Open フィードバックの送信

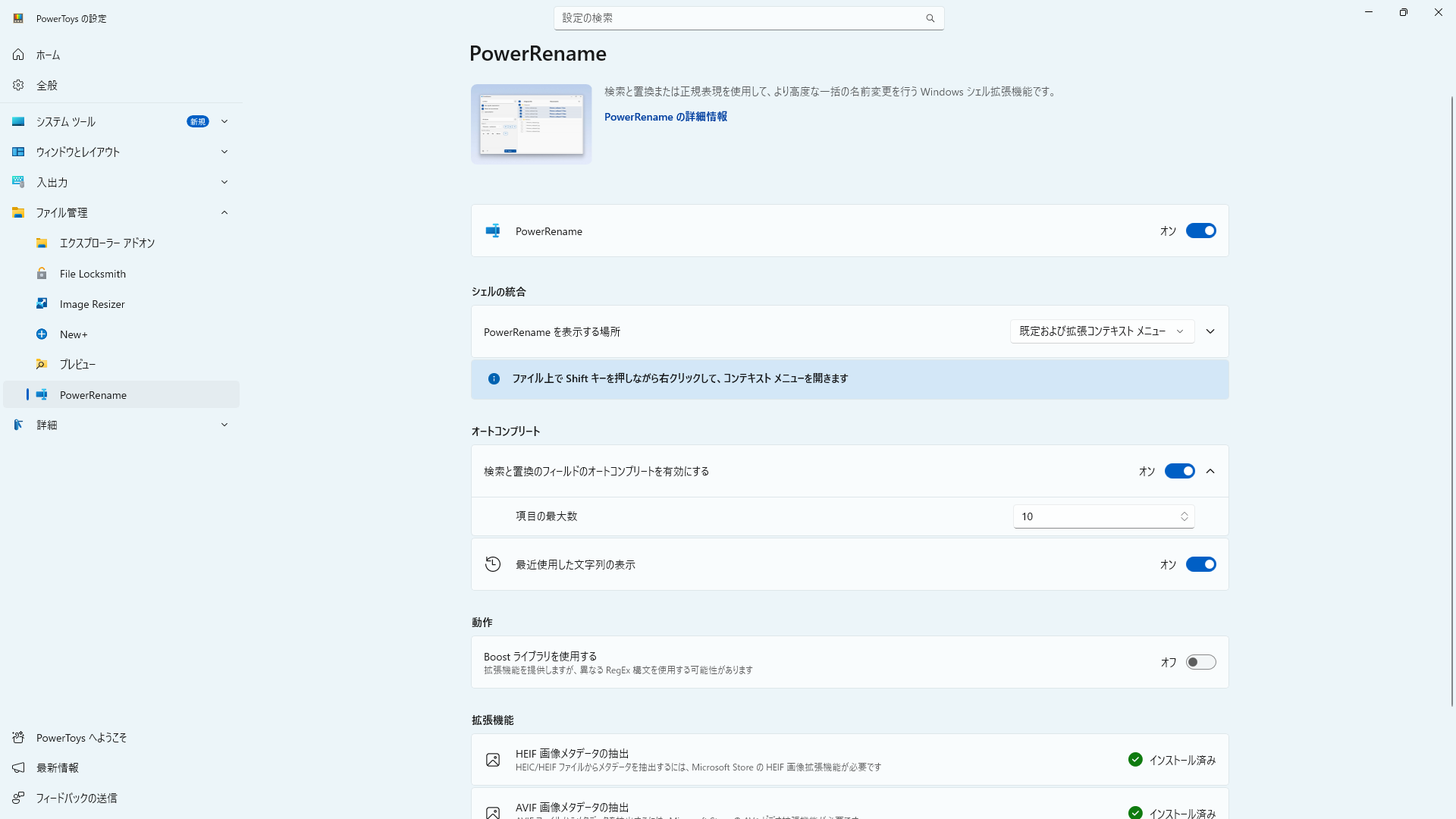(121, 798)
